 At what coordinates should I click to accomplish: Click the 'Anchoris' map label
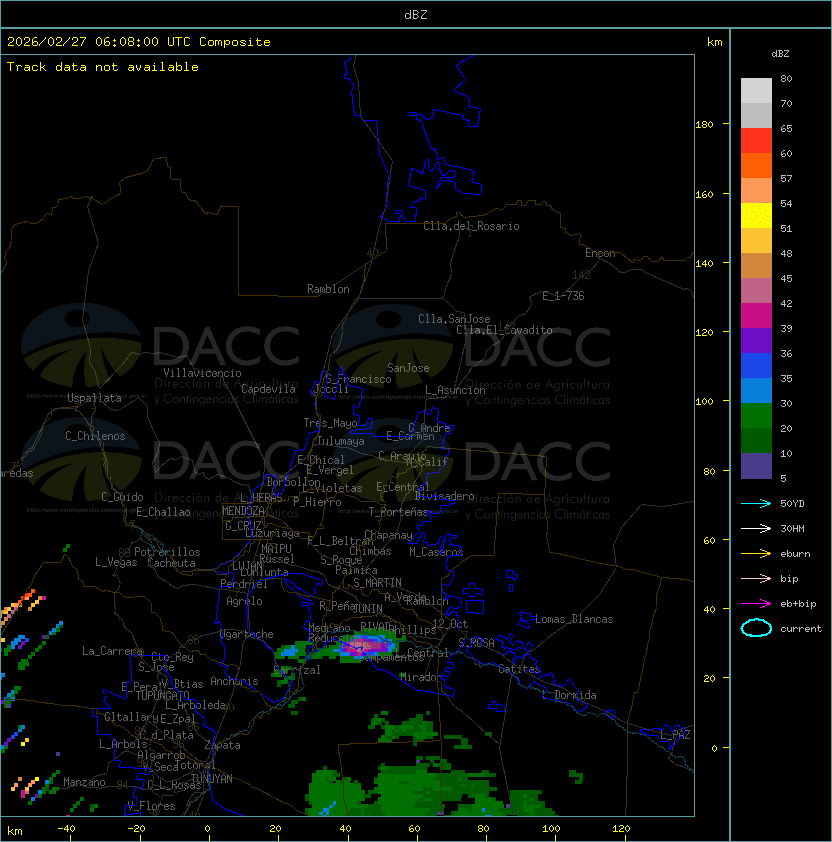(x=234, y=681)
